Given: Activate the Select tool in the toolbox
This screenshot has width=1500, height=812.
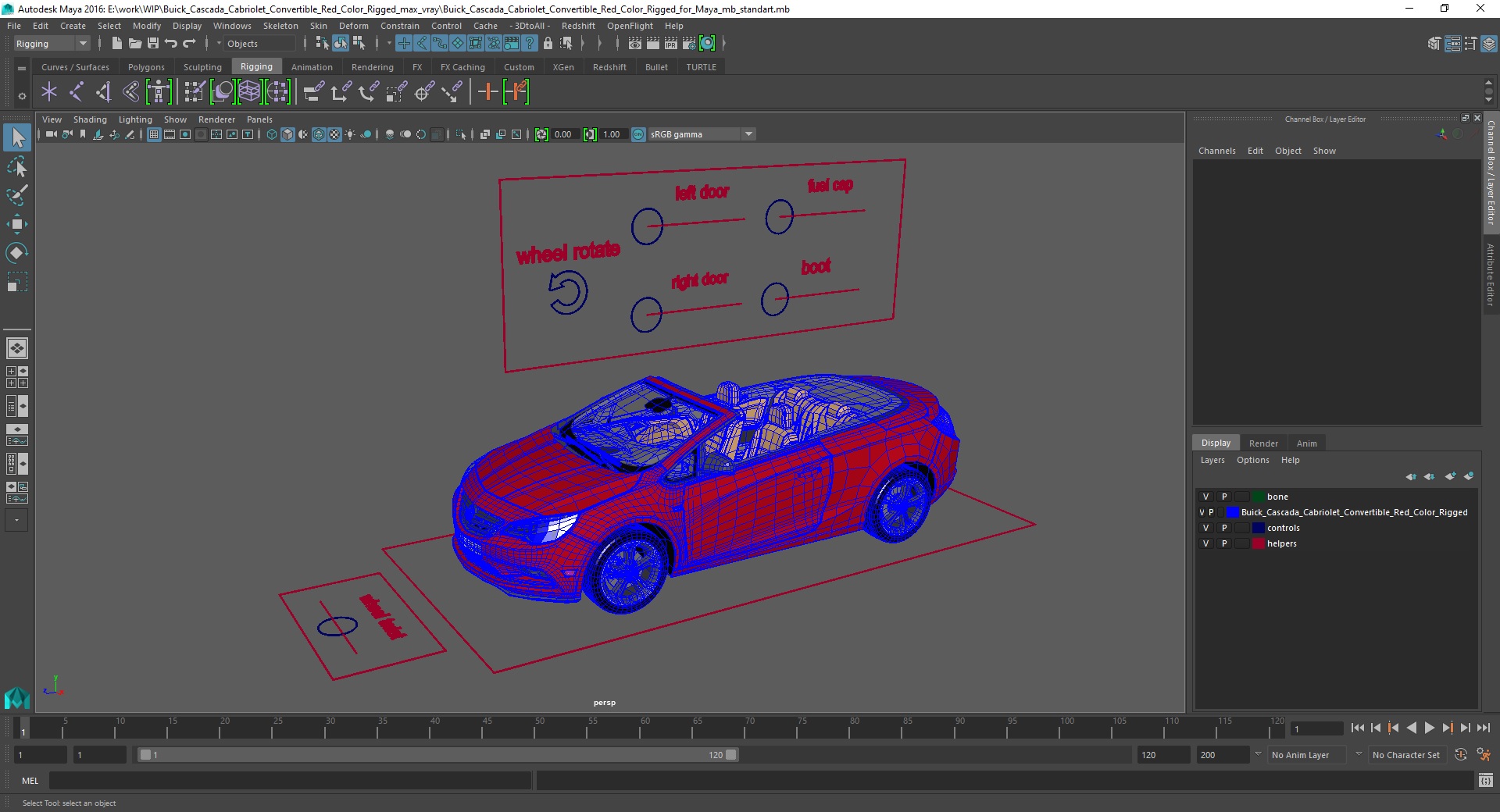Looking at the screenshot, I should [17, 138].
